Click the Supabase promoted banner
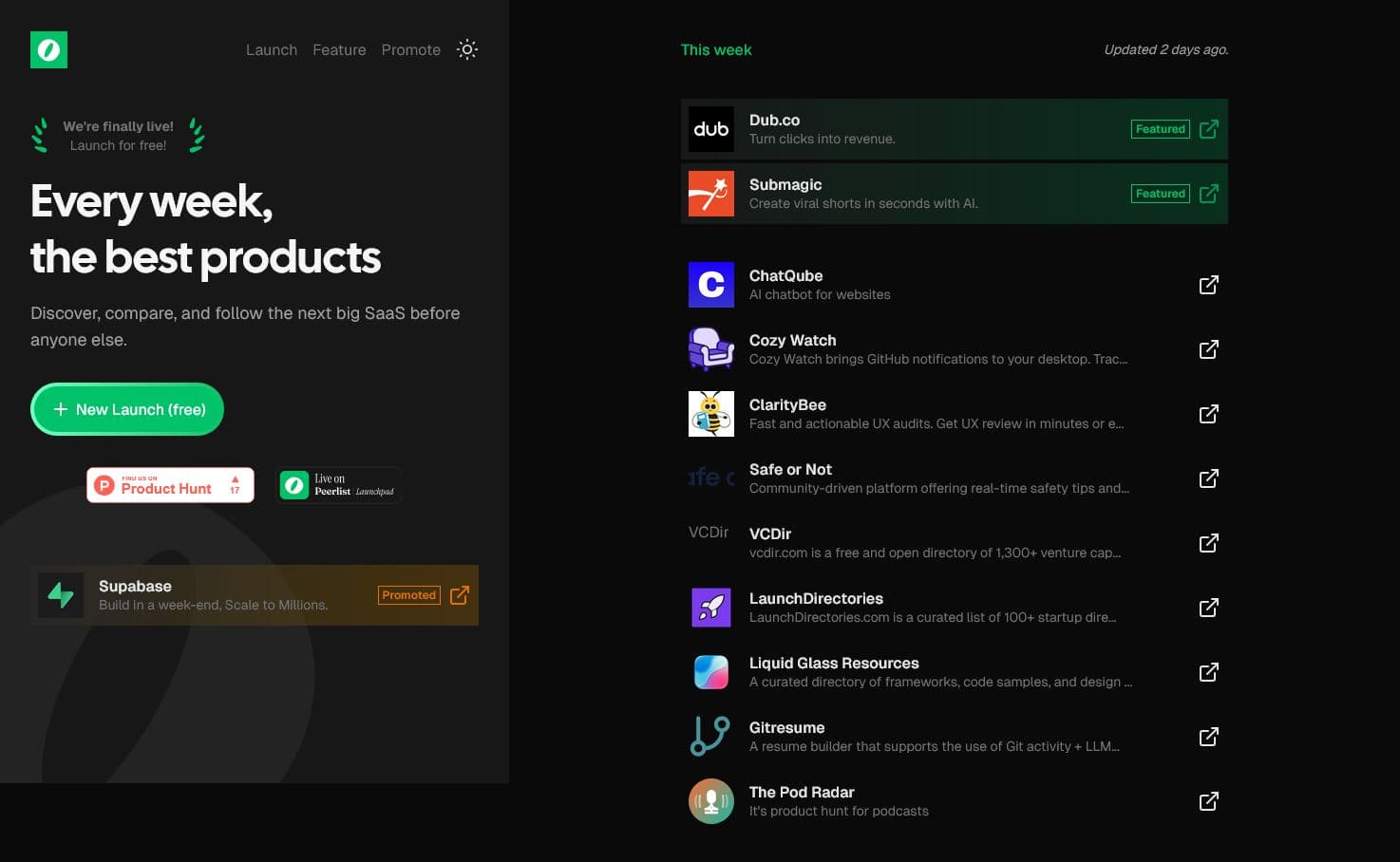Screen dimensions: 1400x862 [255, 595]
